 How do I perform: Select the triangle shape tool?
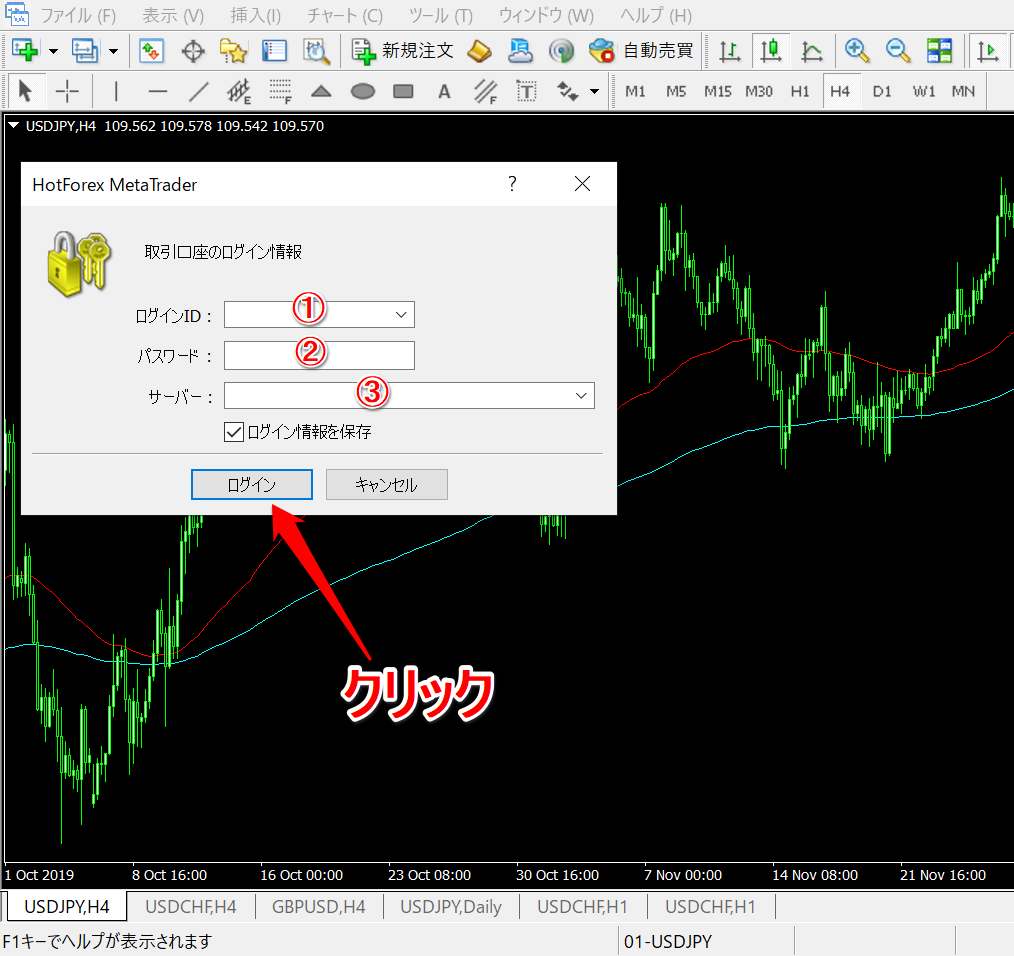(x=321, y=91)
